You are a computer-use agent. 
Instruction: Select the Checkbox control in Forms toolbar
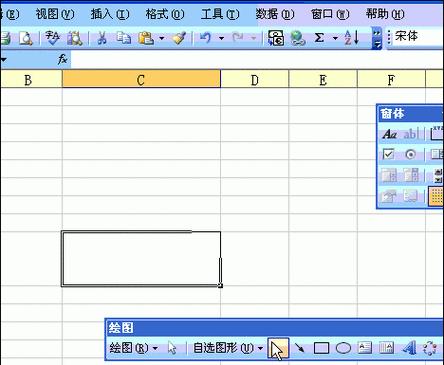coord(388,154)
